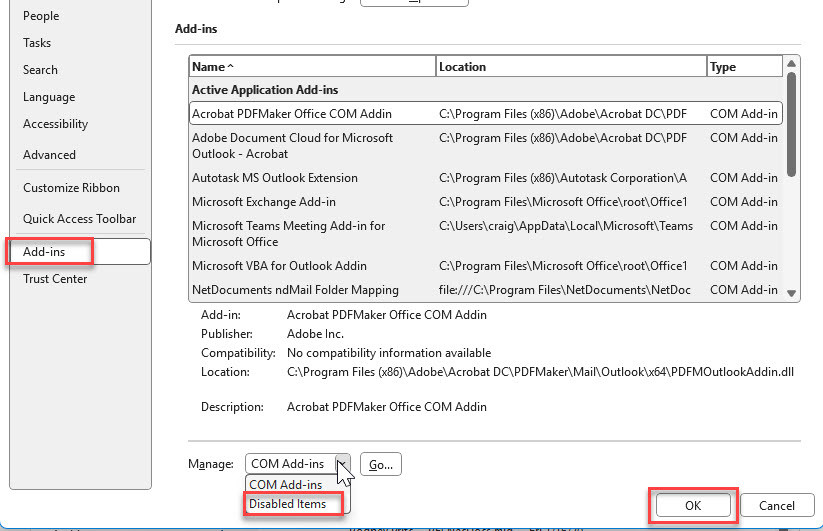Open the Language options page
This screenshot has height=531, width=823.
tap(49, 97)
